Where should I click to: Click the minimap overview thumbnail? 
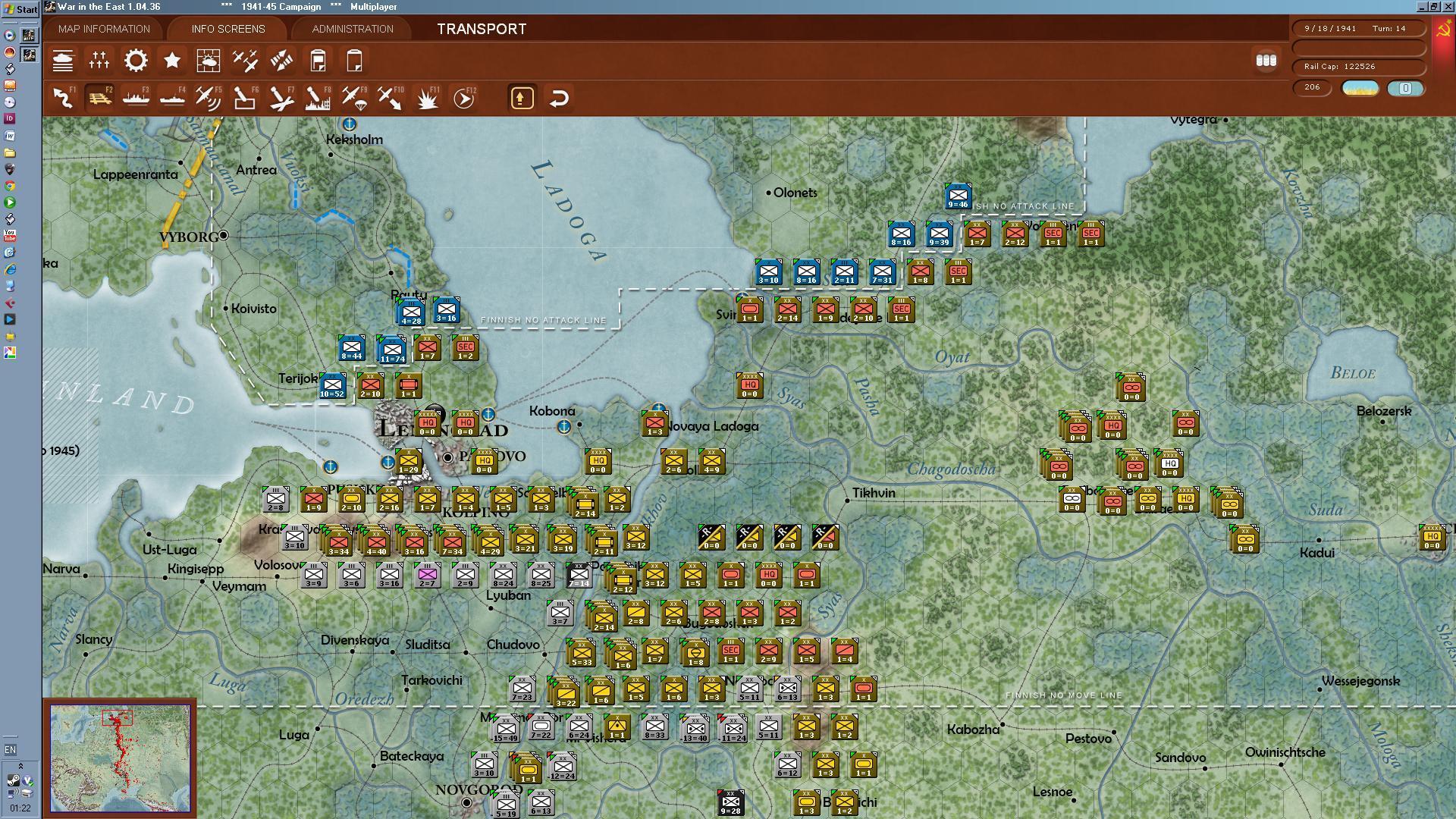[x=120, y=758]
